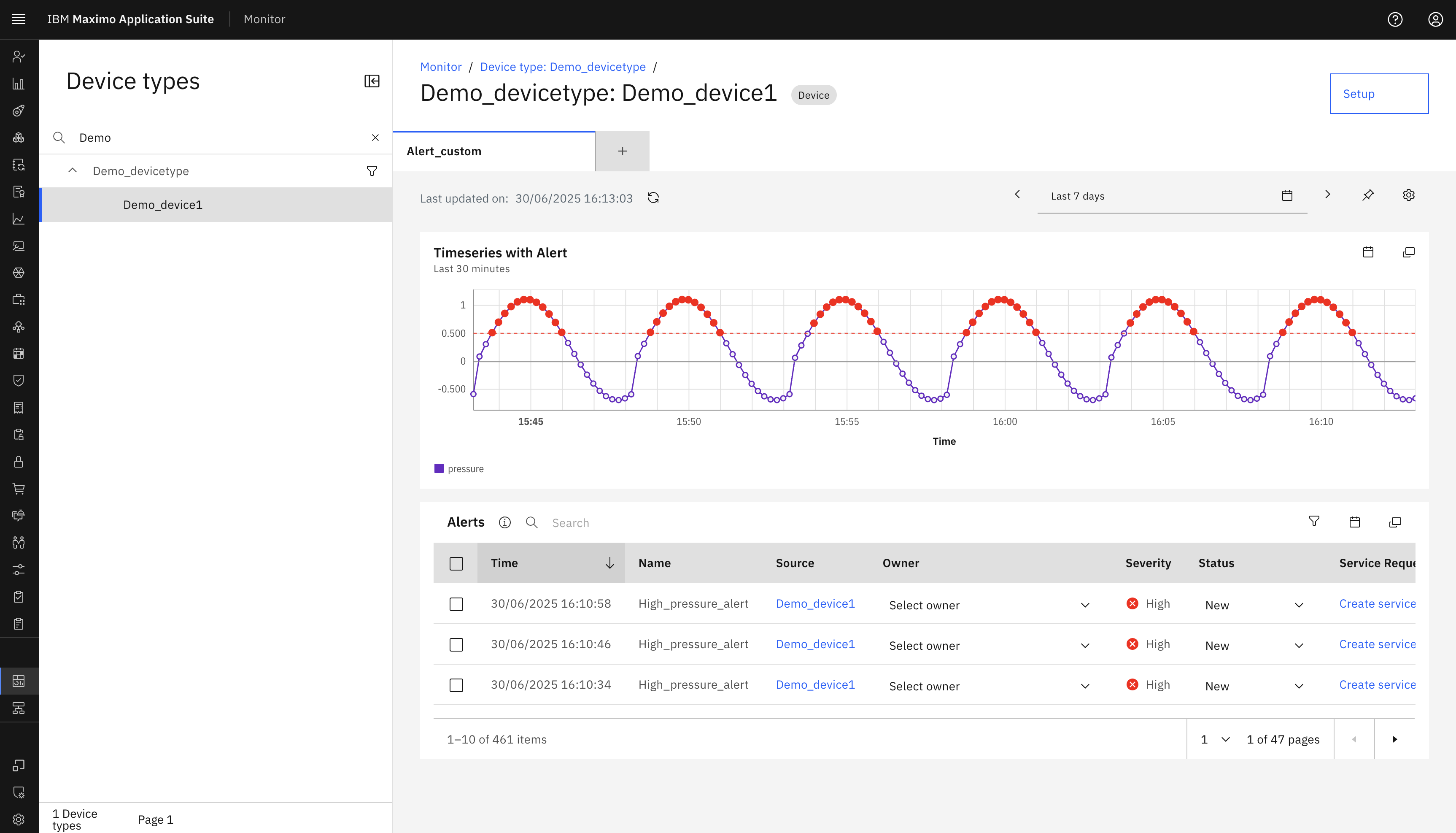
Task: Select Demo_device1 in device tree
Action: tap(216, 205)
